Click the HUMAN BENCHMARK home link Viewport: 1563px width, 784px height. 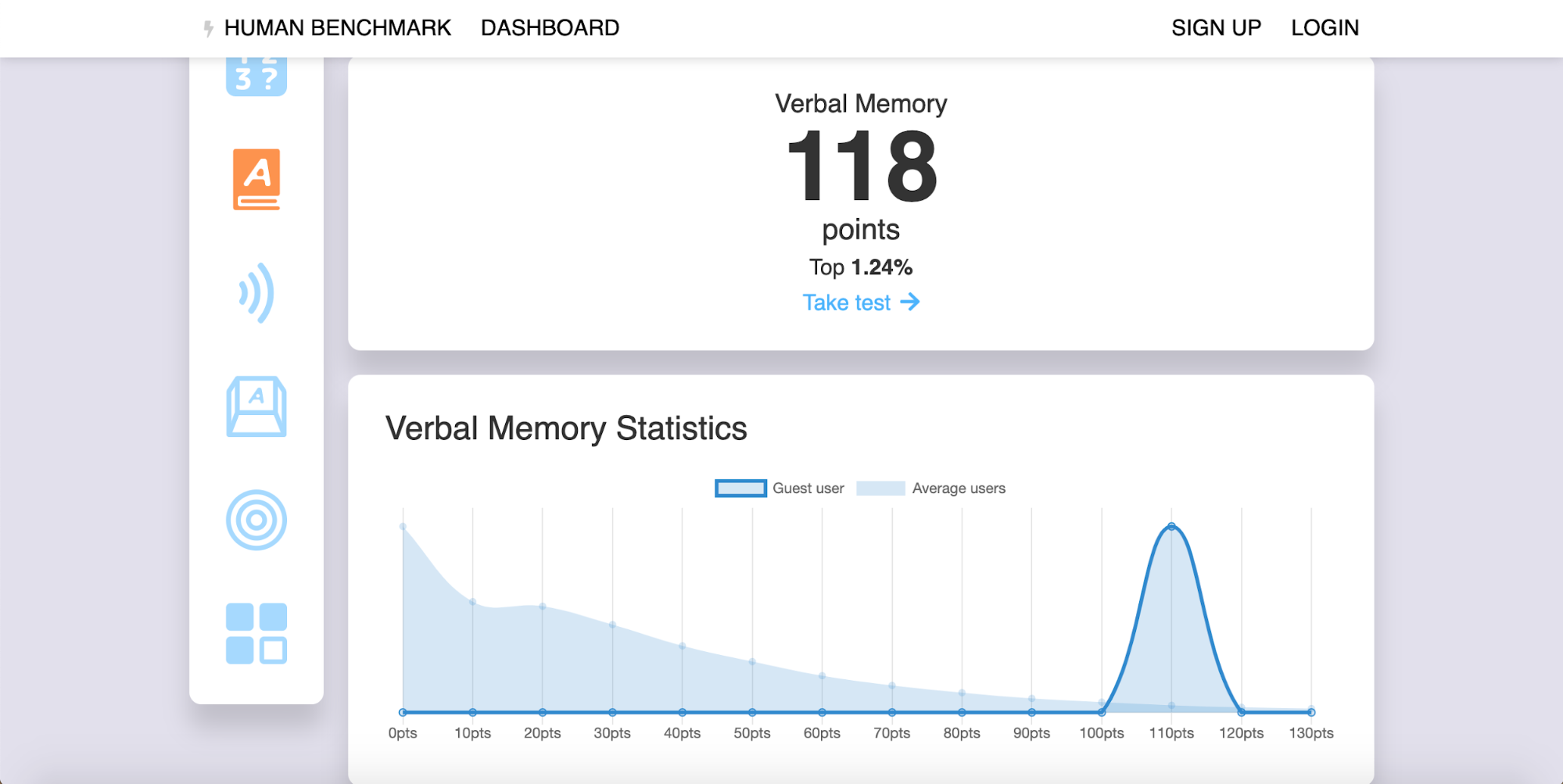(x=337, y=28)
